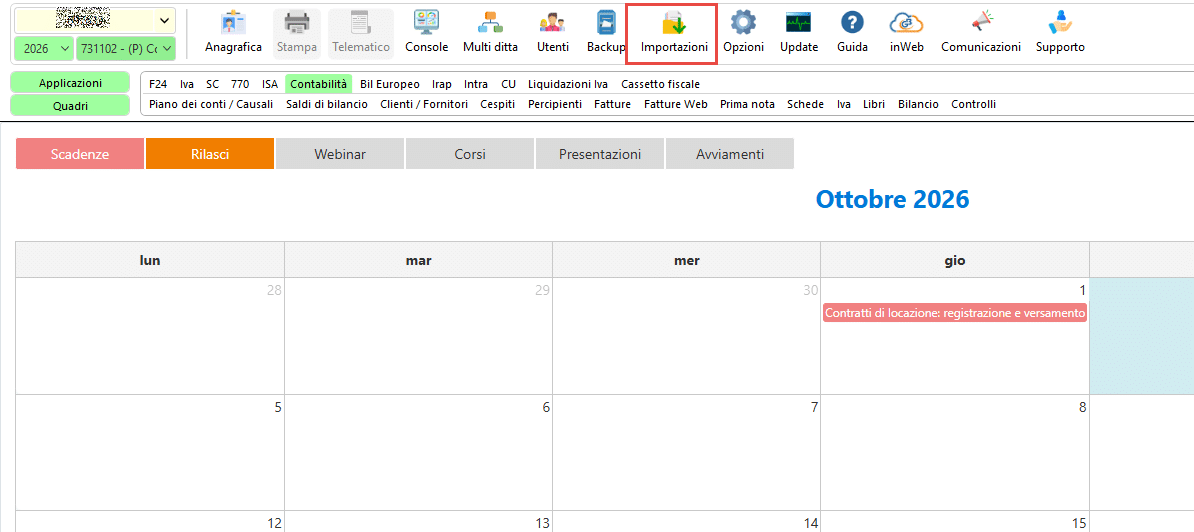
Task: Open Opzioni settings gear
Action: coord(743,33)
